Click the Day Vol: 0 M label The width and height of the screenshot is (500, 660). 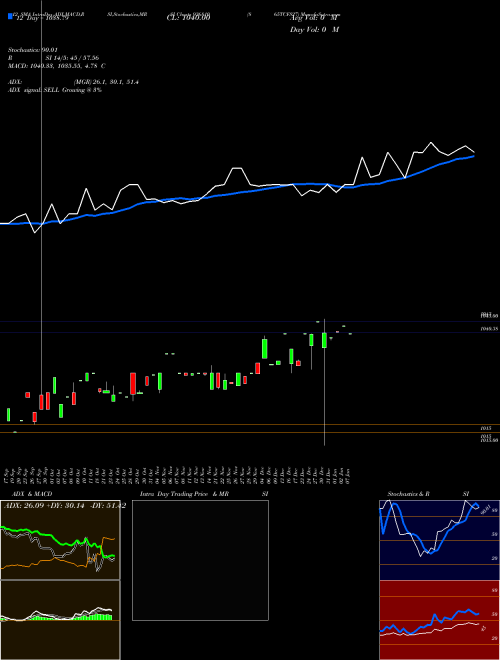pos(314,30)
